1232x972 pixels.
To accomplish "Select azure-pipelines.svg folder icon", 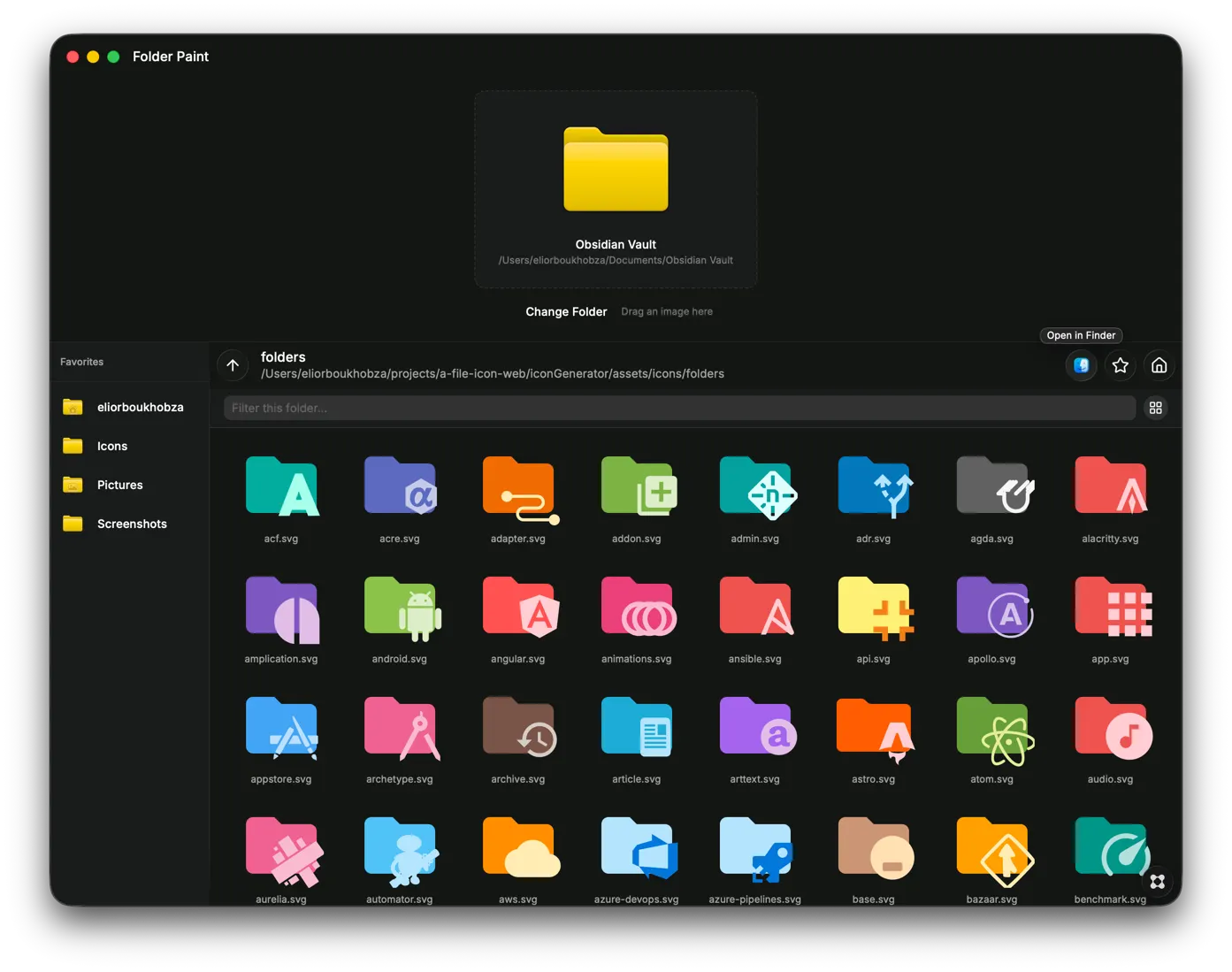I will pos(755,849).
